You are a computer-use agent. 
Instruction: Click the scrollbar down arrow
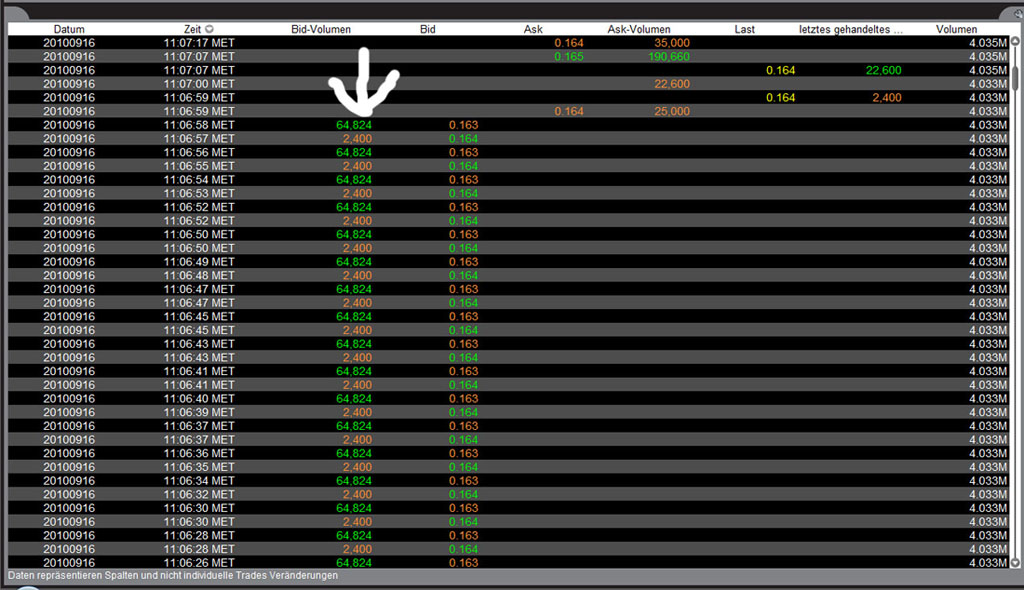[1015, 563]
